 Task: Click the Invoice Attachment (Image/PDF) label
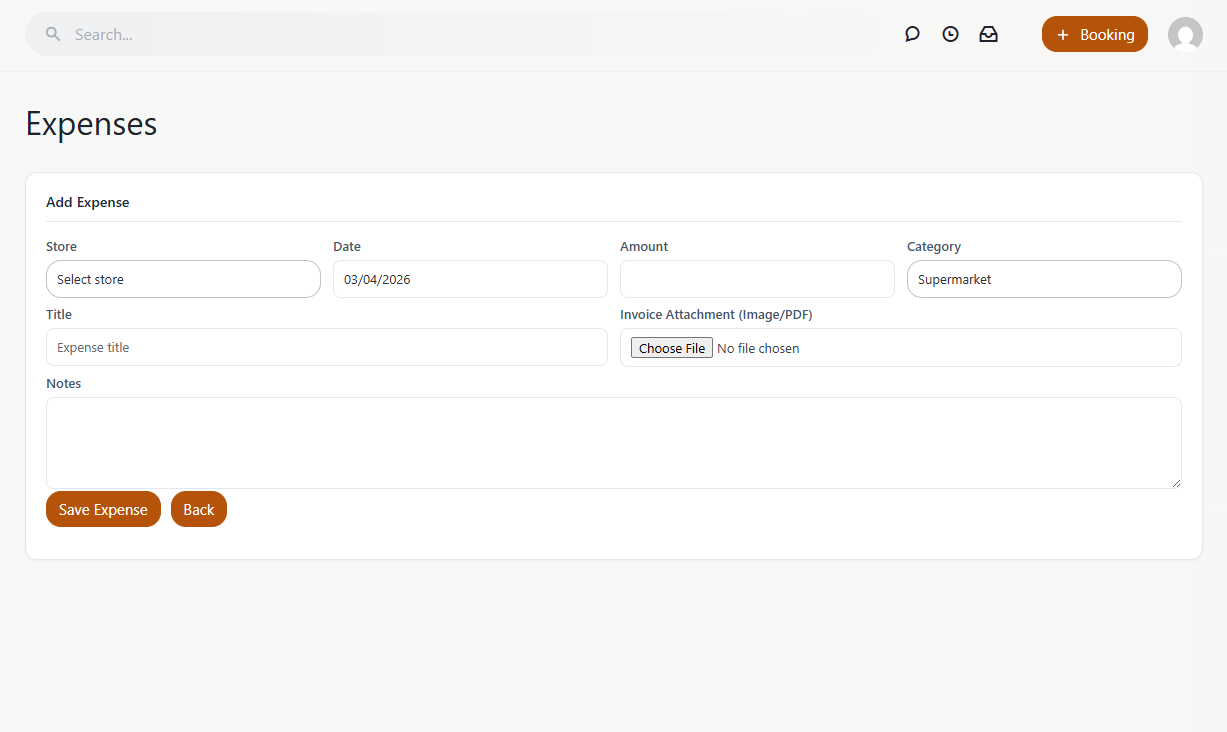(716, 314)
